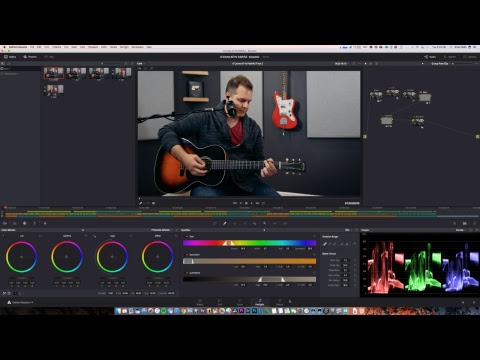Choose the feather subtract tool in Selection Range

[x=342, y=244]
